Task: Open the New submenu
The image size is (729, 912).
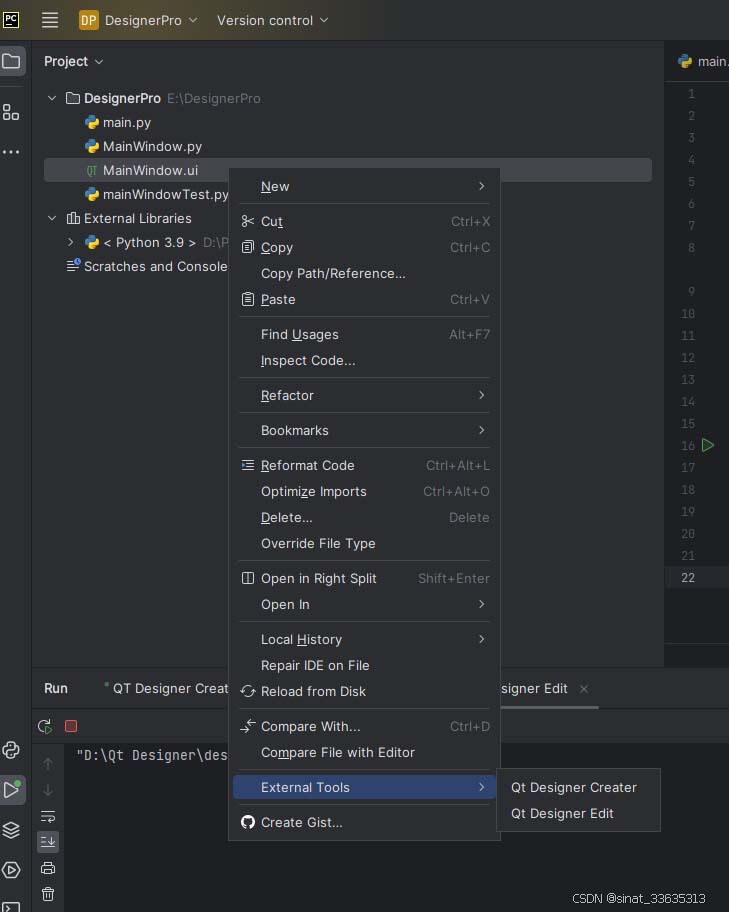Action: point(364,186)
